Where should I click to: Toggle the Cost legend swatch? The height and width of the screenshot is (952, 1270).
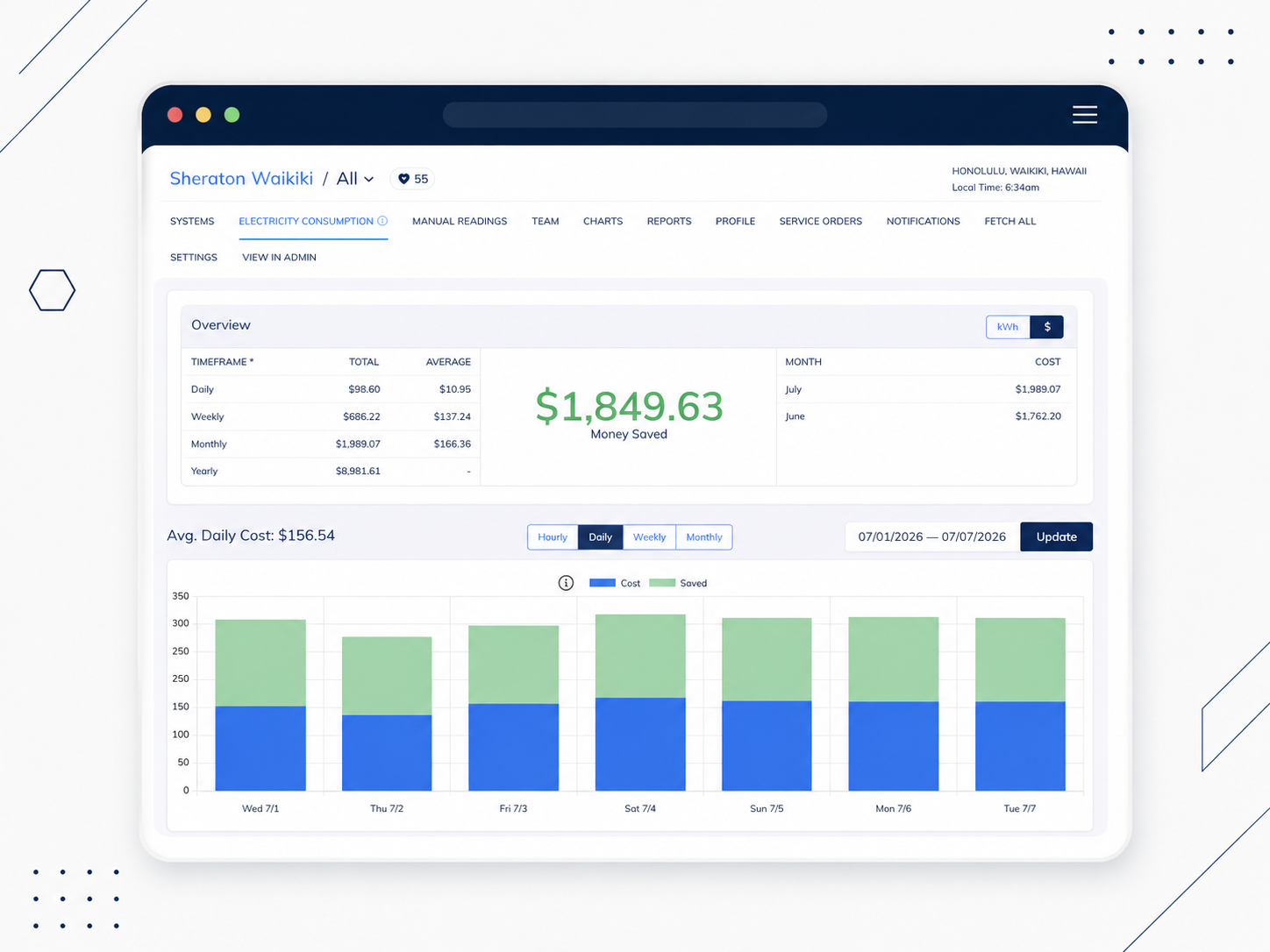(603, 583)
